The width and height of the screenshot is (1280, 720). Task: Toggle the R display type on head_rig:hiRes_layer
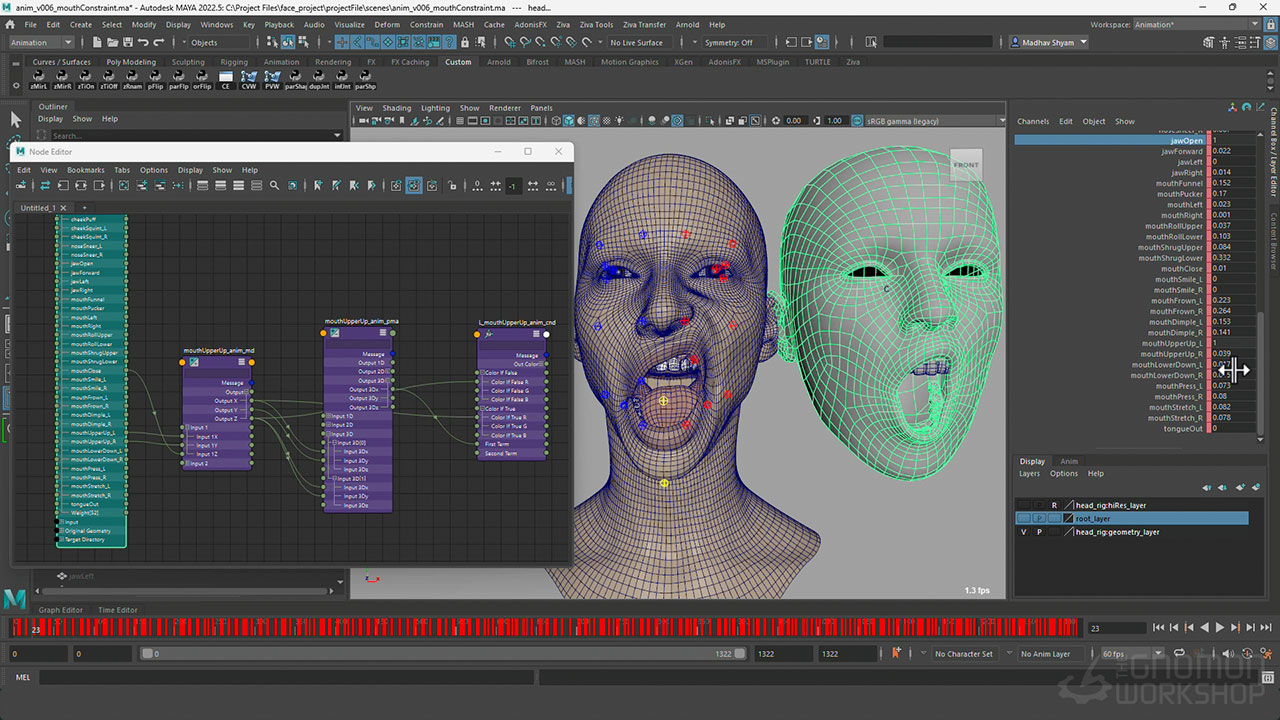[1054, 506]
